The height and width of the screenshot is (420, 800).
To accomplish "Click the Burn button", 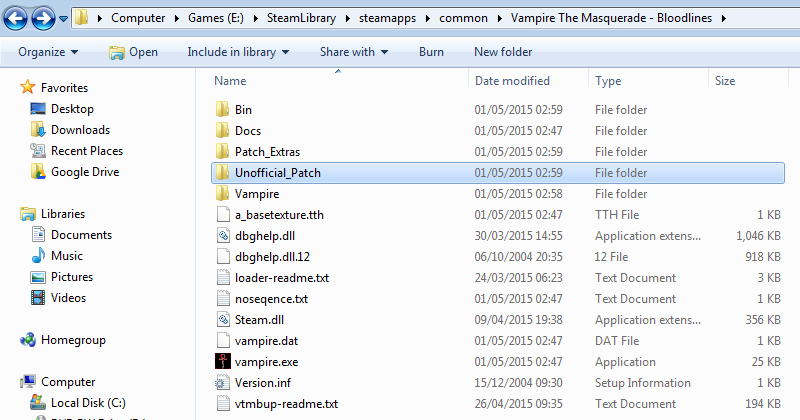I will 431,52.
